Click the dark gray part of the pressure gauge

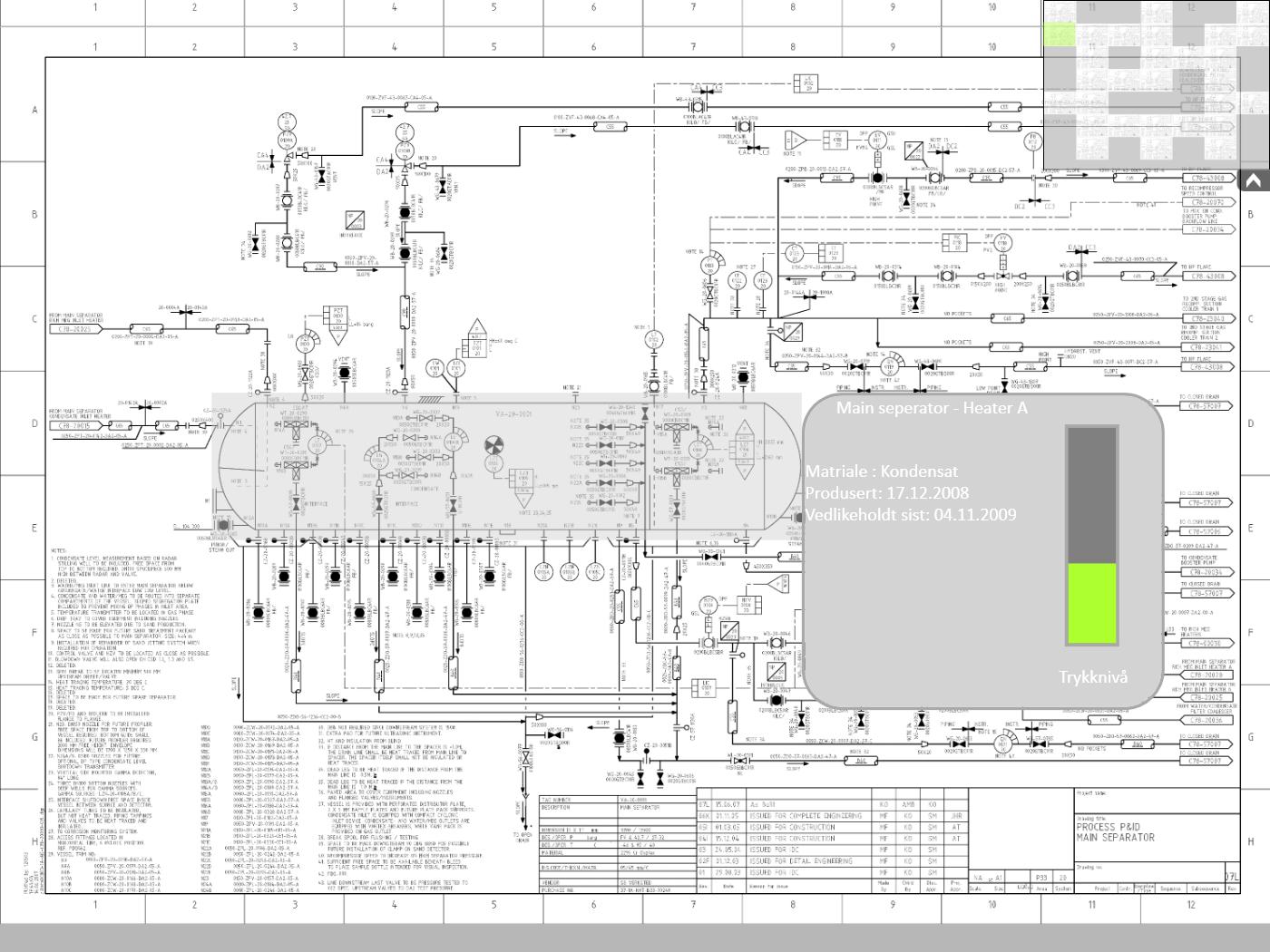(x=1091, y=496)
